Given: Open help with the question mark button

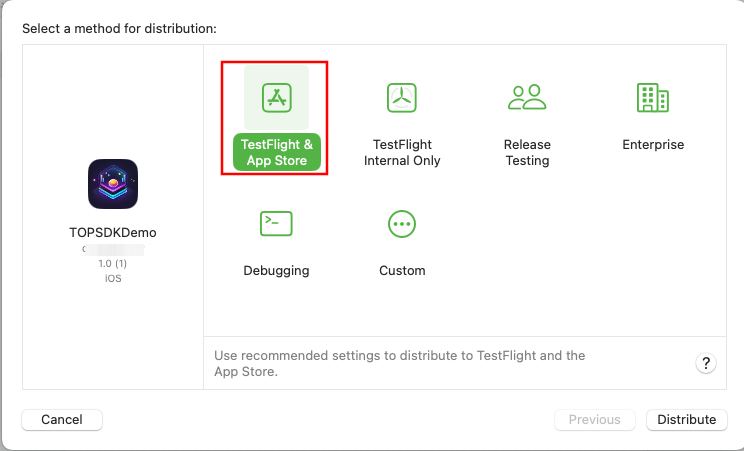Looking at the screenshot, I should point(706,363).
